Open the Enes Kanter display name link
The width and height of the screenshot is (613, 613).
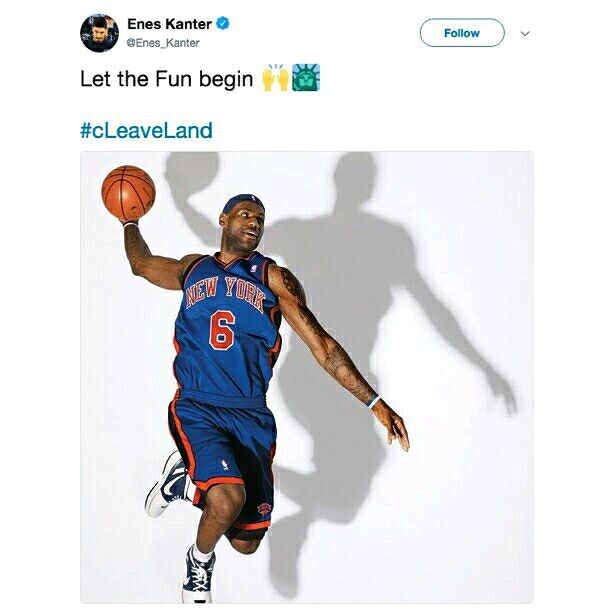coord(169,24)
